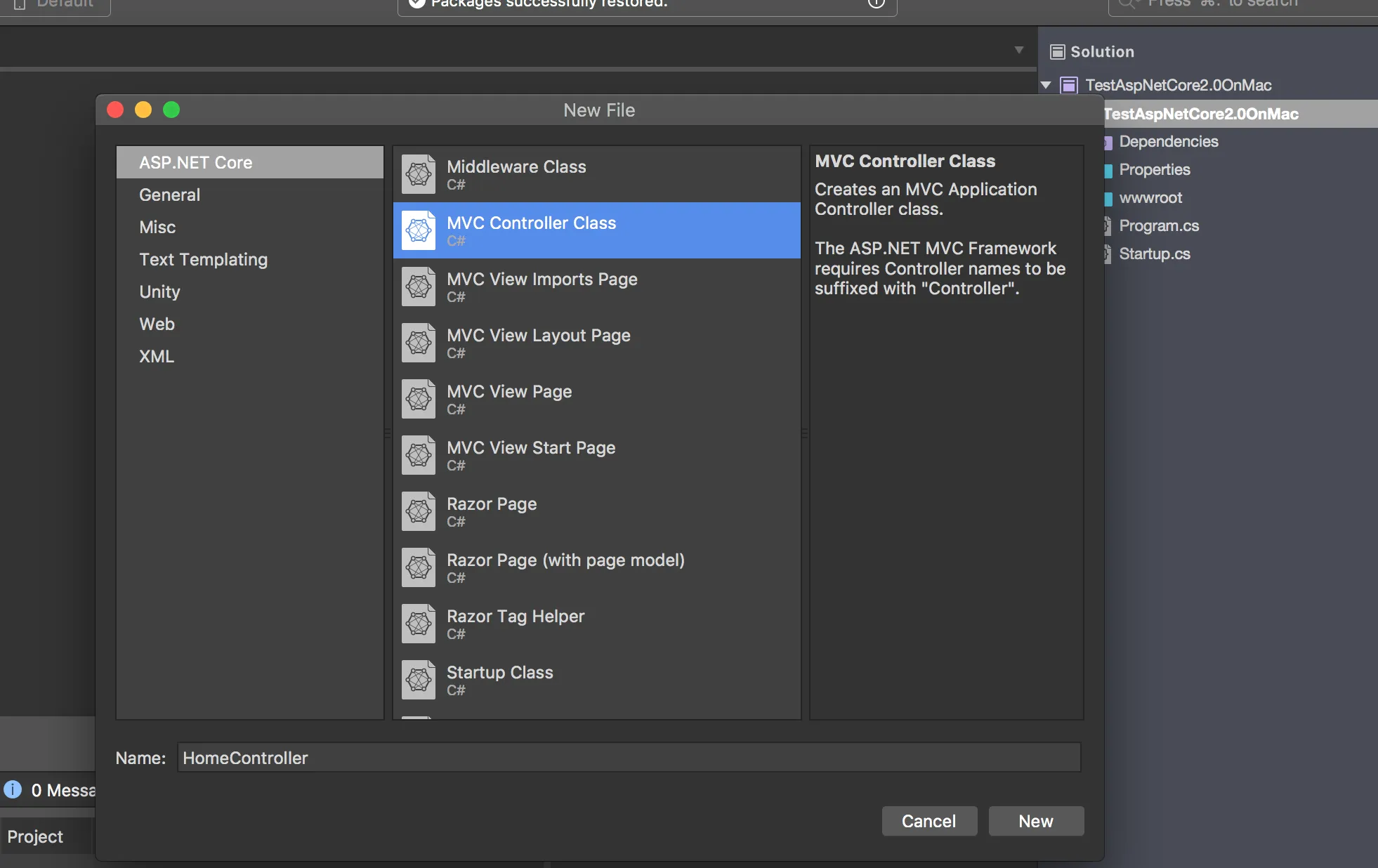Click the Name input field
The width and height of the screenshot is (1378, 868).
coord(628,758)
